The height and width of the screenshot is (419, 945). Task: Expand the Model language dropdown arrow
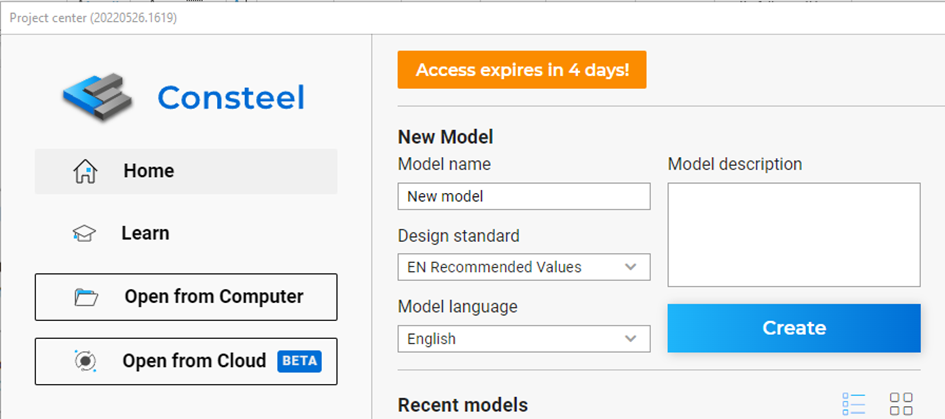630,339
